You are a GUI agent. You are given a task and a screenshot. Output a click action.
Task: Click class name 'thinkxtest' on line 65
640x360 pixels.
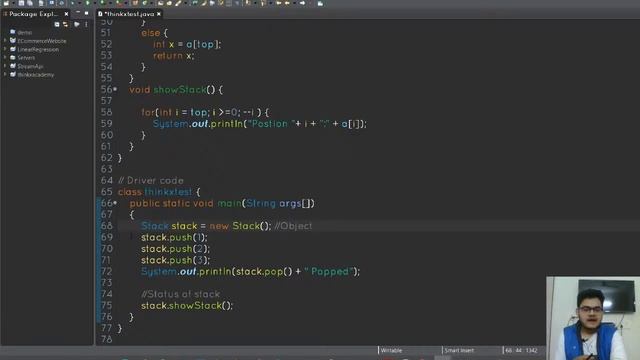tap(168, 192)
